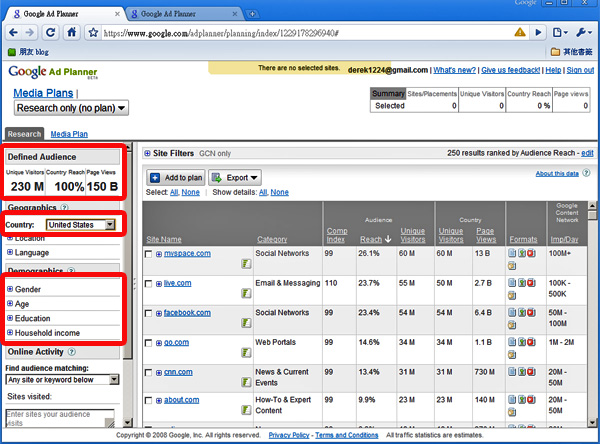The image size is (600, 444).
Task: Click the 朋友 blog bookmark
Action: pos(29,52)
